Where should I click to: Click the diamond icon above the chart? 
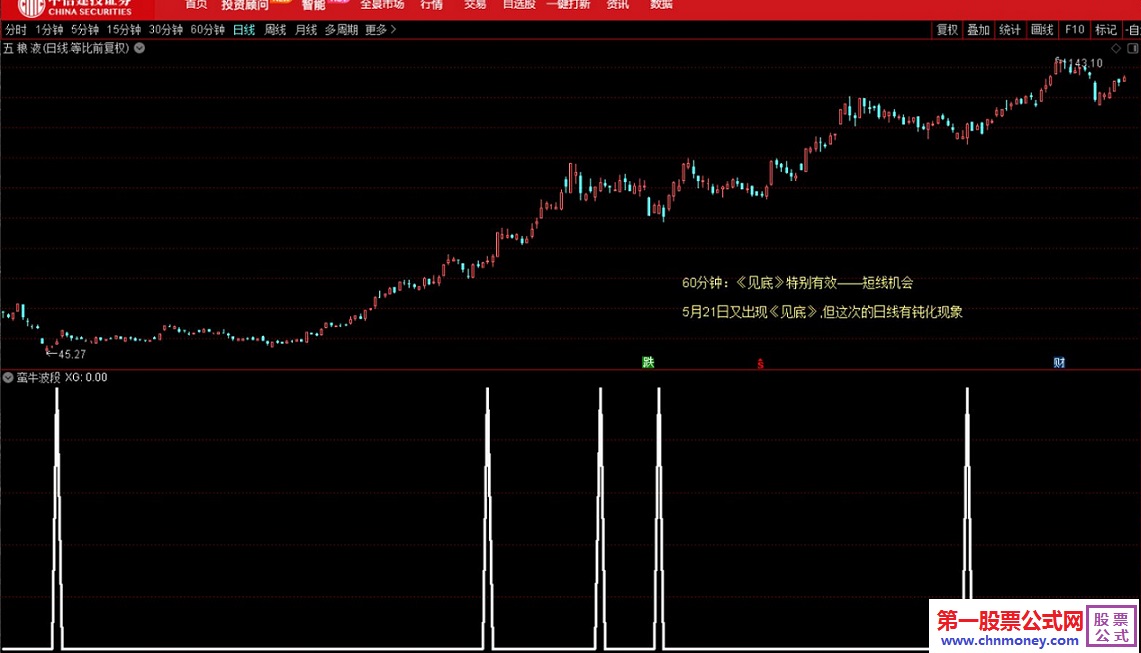tap(1116, 48)
